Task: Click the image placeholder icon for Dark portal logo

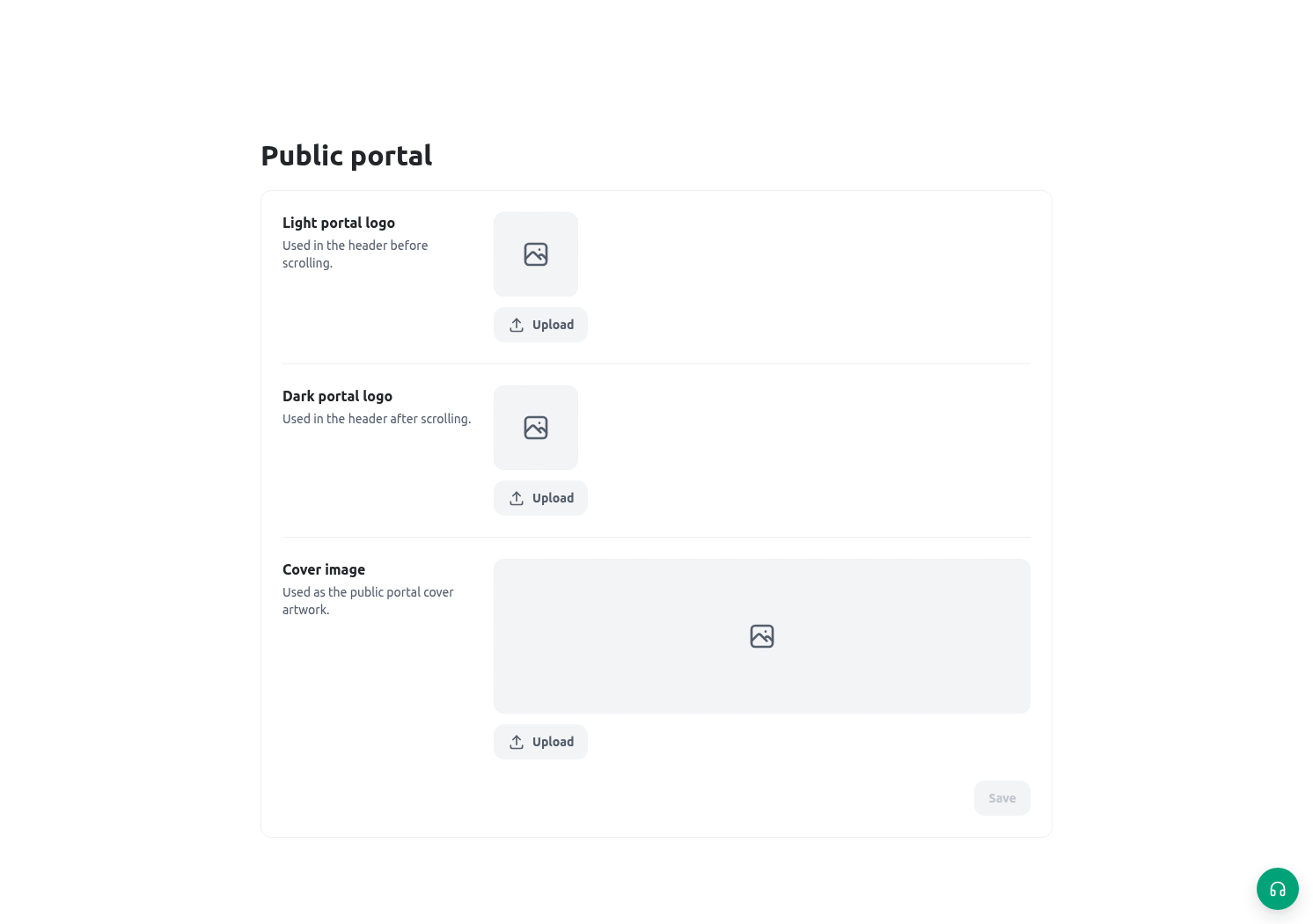Action: coord(536,428)
